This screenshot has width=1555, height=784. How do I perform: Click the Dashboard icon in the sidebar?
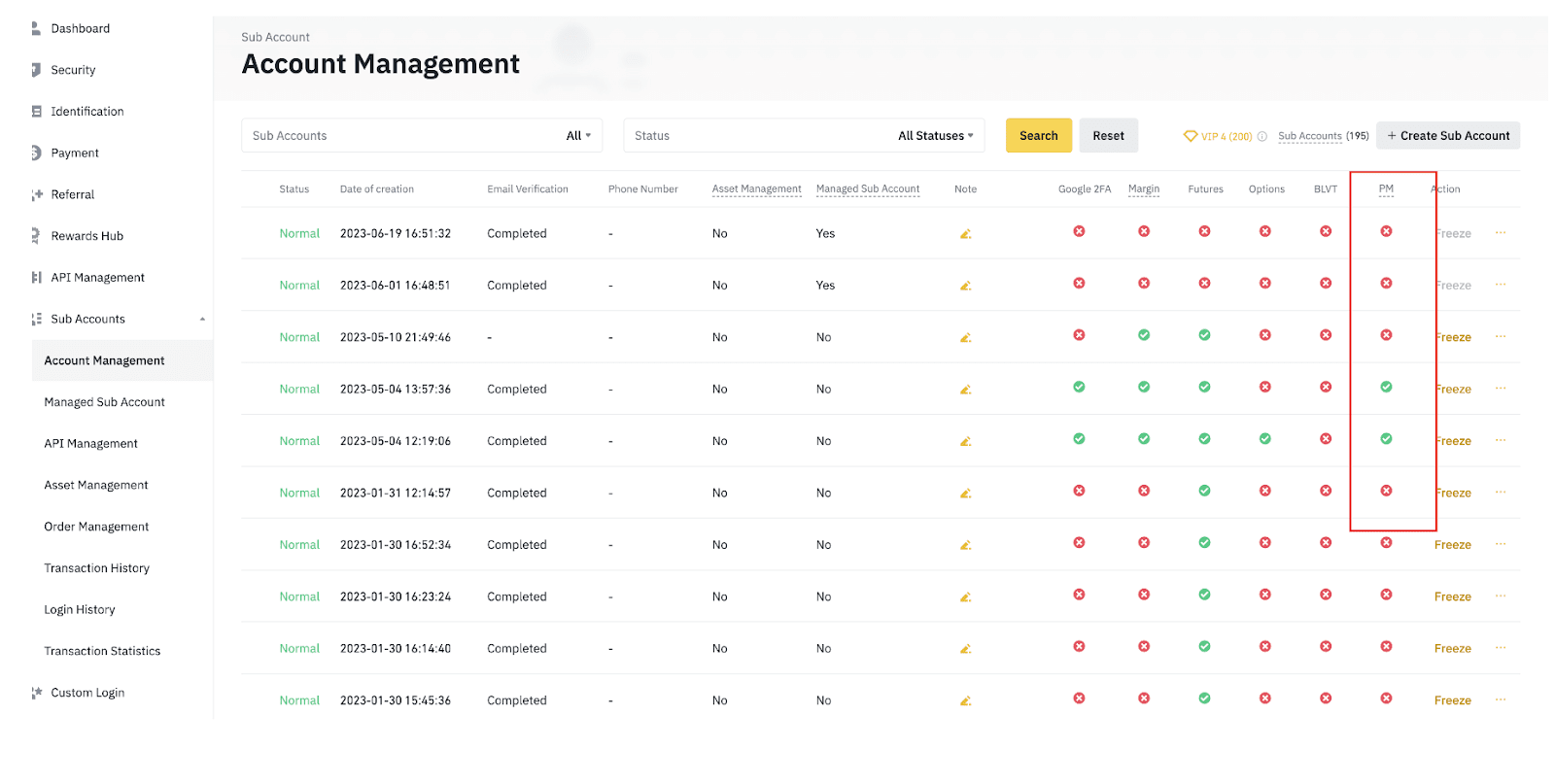[36, 28]
